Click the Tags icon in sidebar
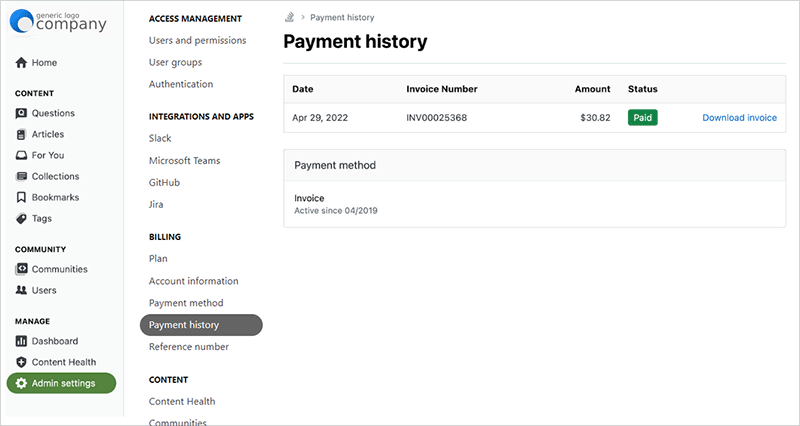Image resolution: width=800 pixels, height=426 pixels. pyautogui.click(x=21, y=218)
